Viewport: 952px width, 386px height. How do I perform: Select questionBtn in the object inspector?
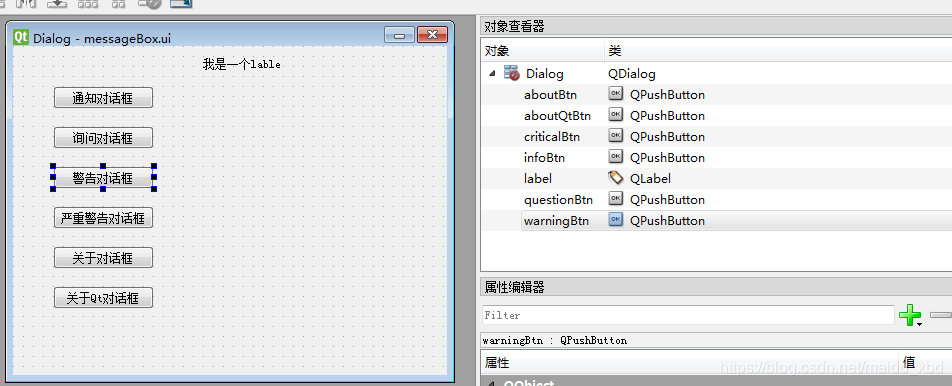click(558, 200)
